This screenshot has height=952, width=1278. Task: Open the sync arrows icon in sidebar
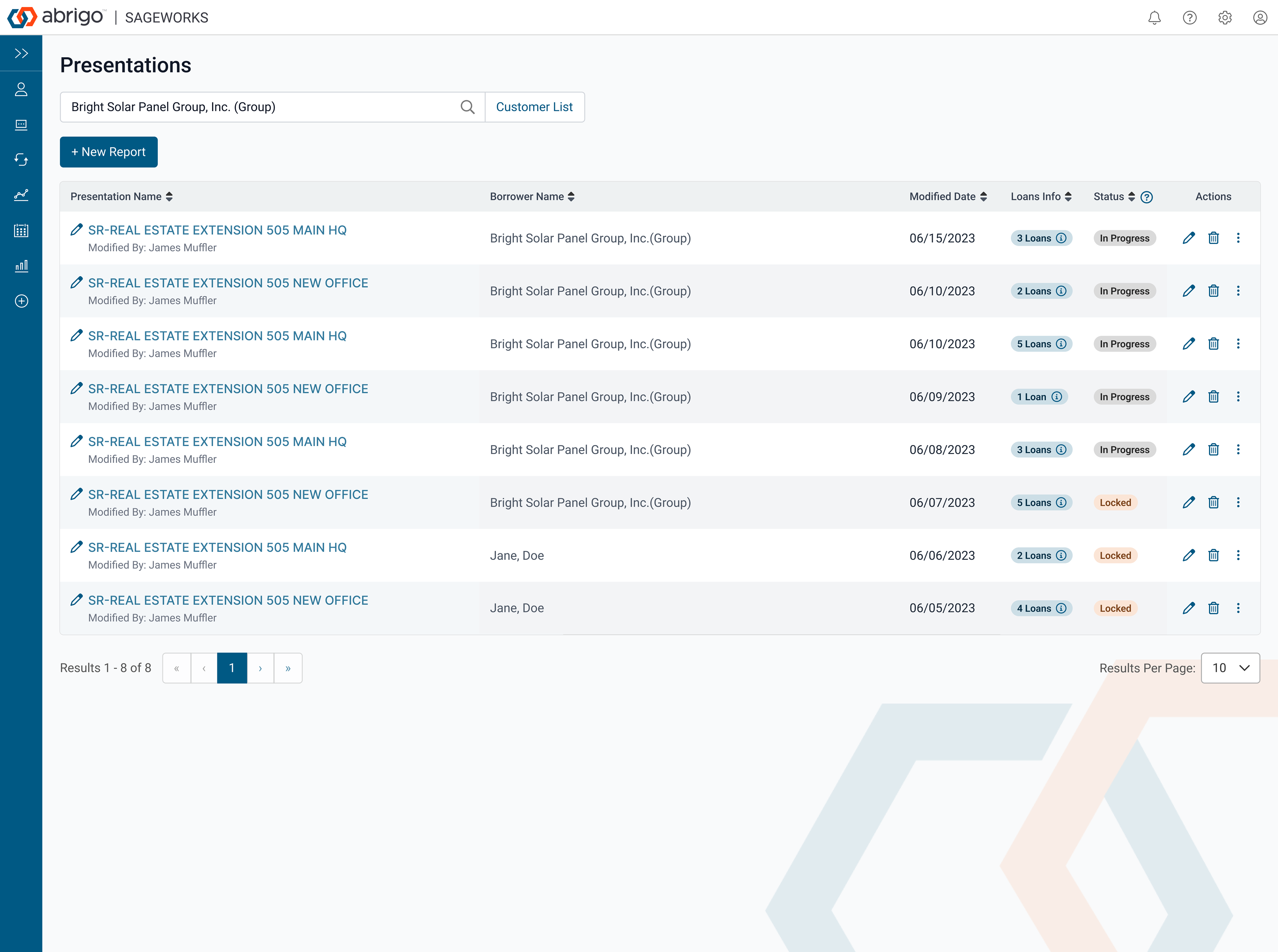(x=21, y=160)
